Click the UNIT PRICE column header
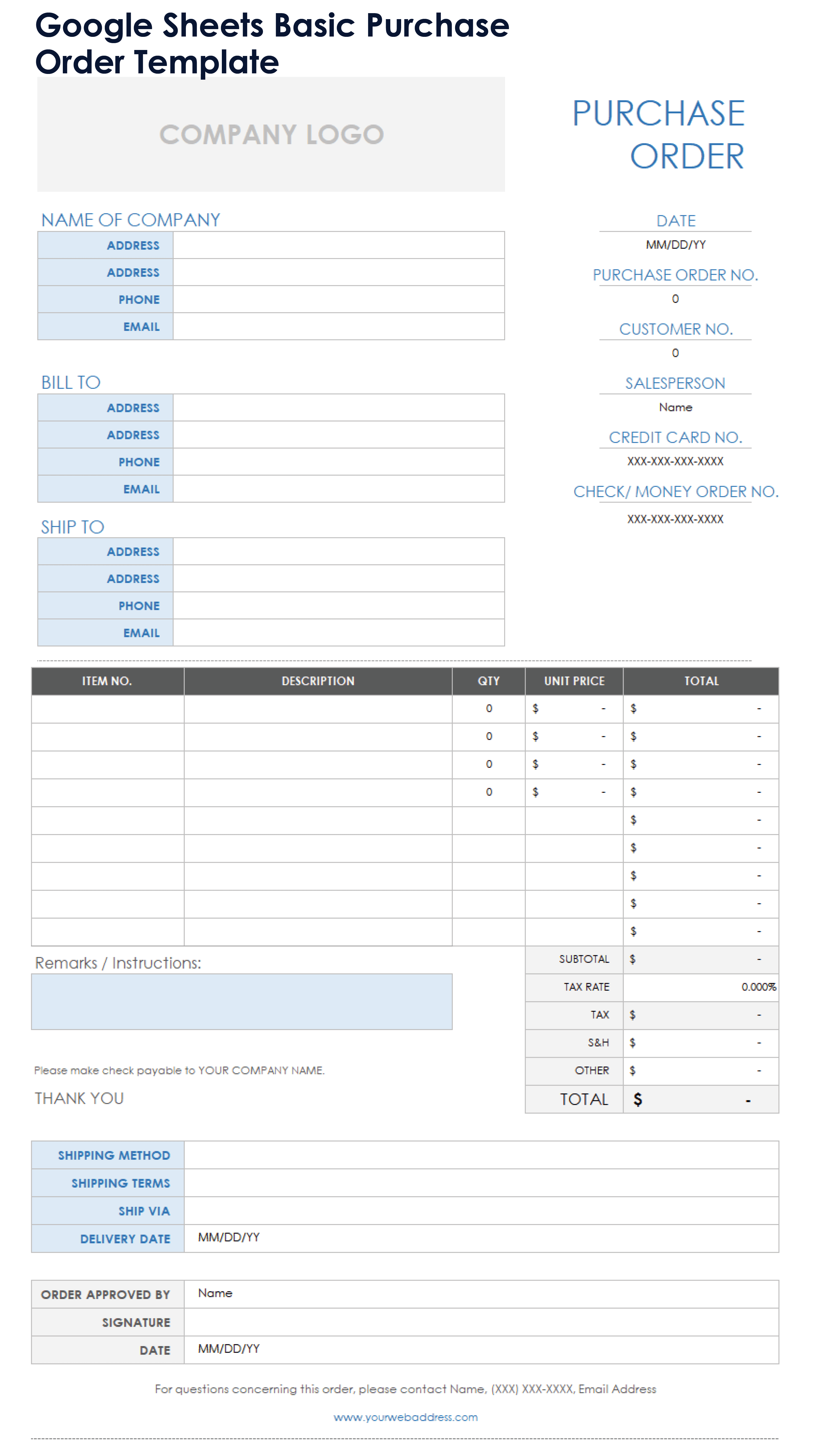Screen dimensions: 814x1456 (x=574, y=681)
